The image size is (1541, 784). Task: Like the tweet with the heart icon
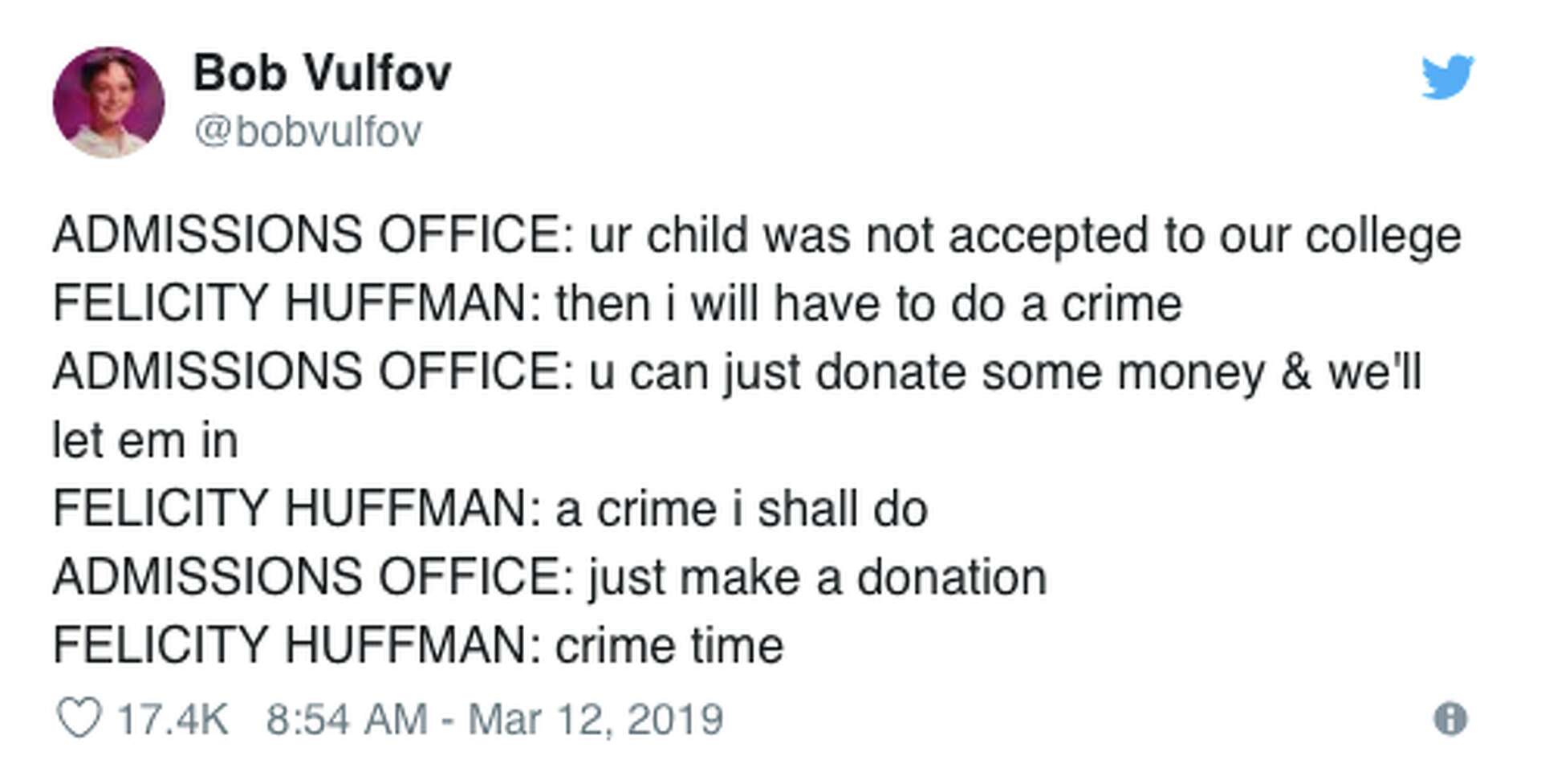pyautogui.click(x=79, y=717)
